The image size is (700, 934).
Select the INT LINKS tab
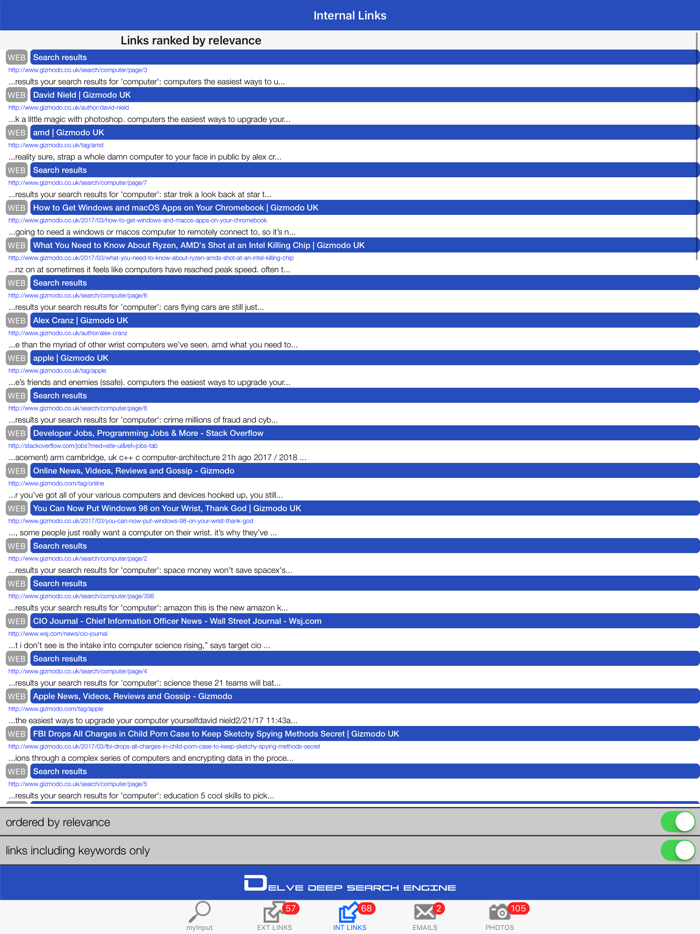[350, 916]
